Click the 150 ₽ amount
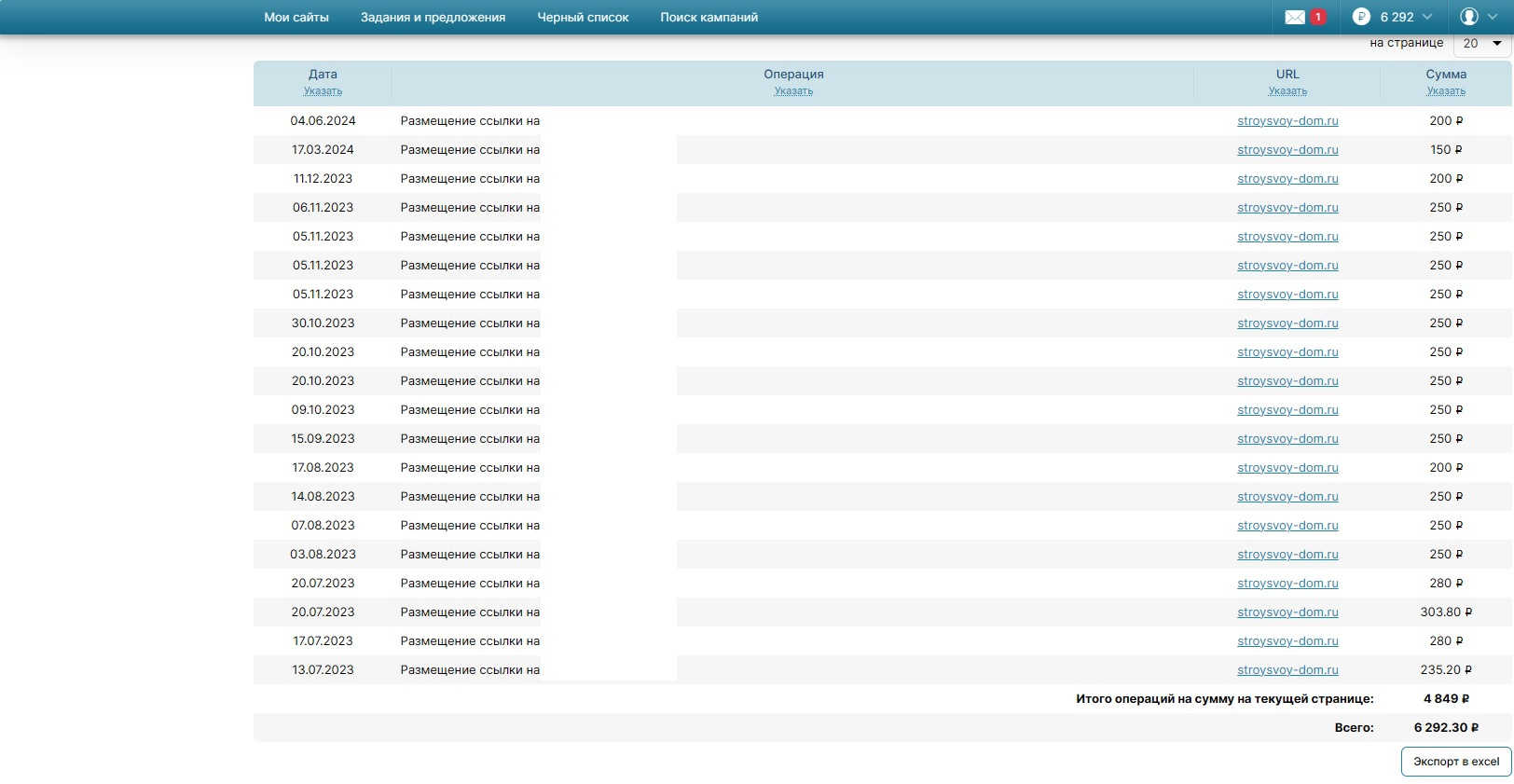 pyautogui.click(x=1446, y=150)
